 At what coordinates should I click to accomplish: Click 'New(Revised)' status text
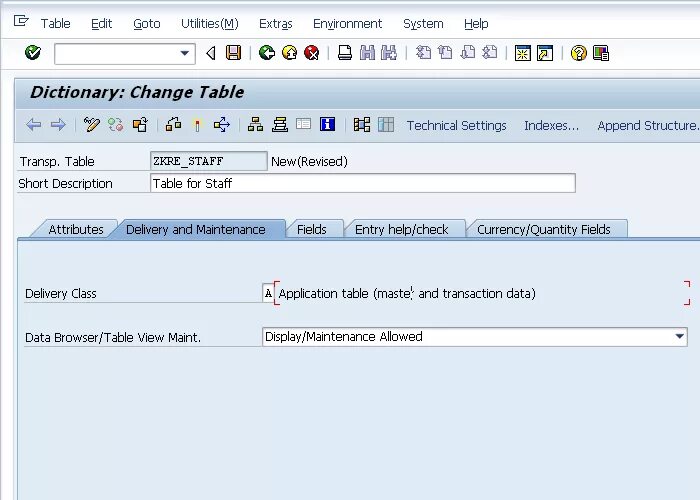[309, 162]
